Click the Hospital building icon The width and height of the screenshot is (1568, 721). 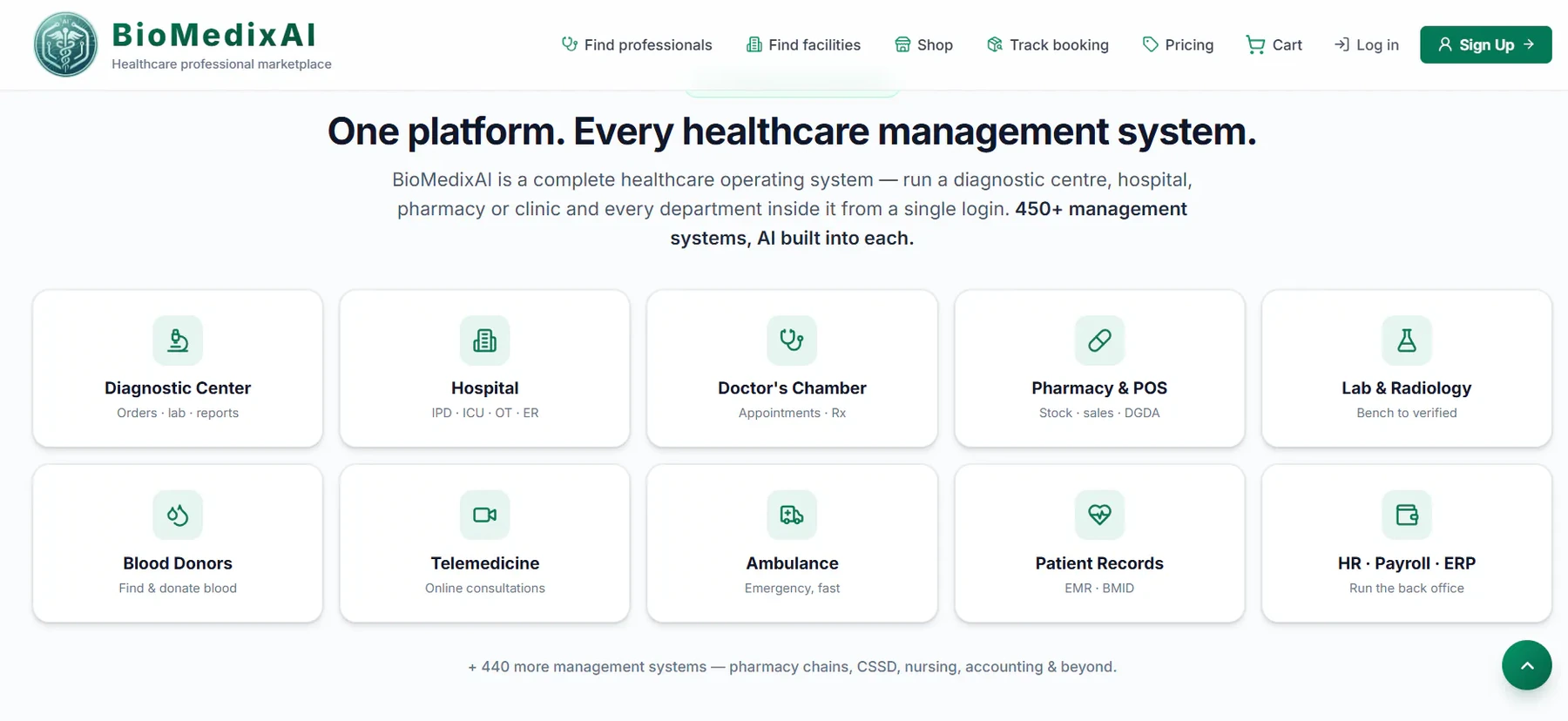click(484, 340)
